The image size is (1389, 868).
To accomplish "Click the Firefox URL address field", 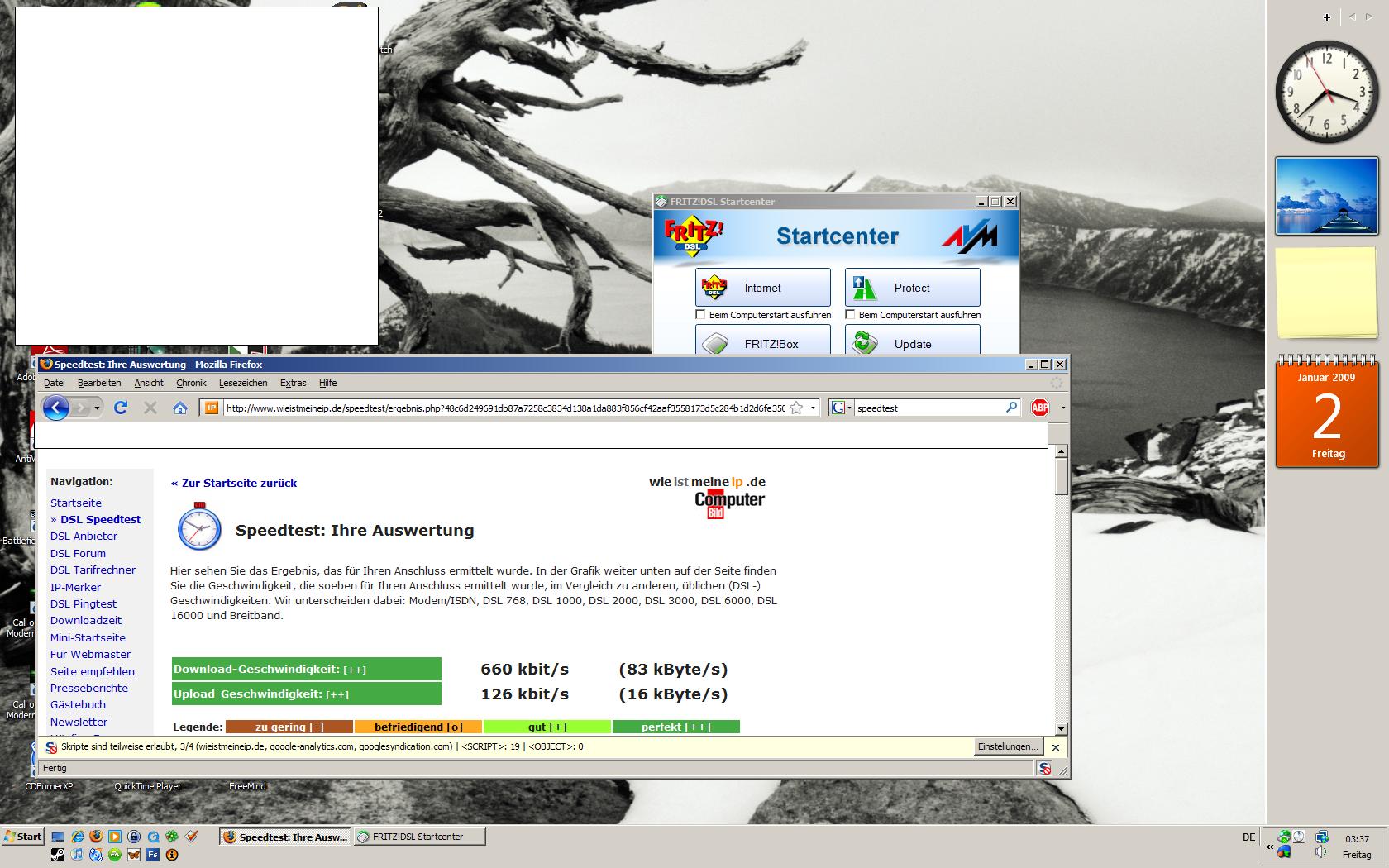I will click(x=504, y=408).
